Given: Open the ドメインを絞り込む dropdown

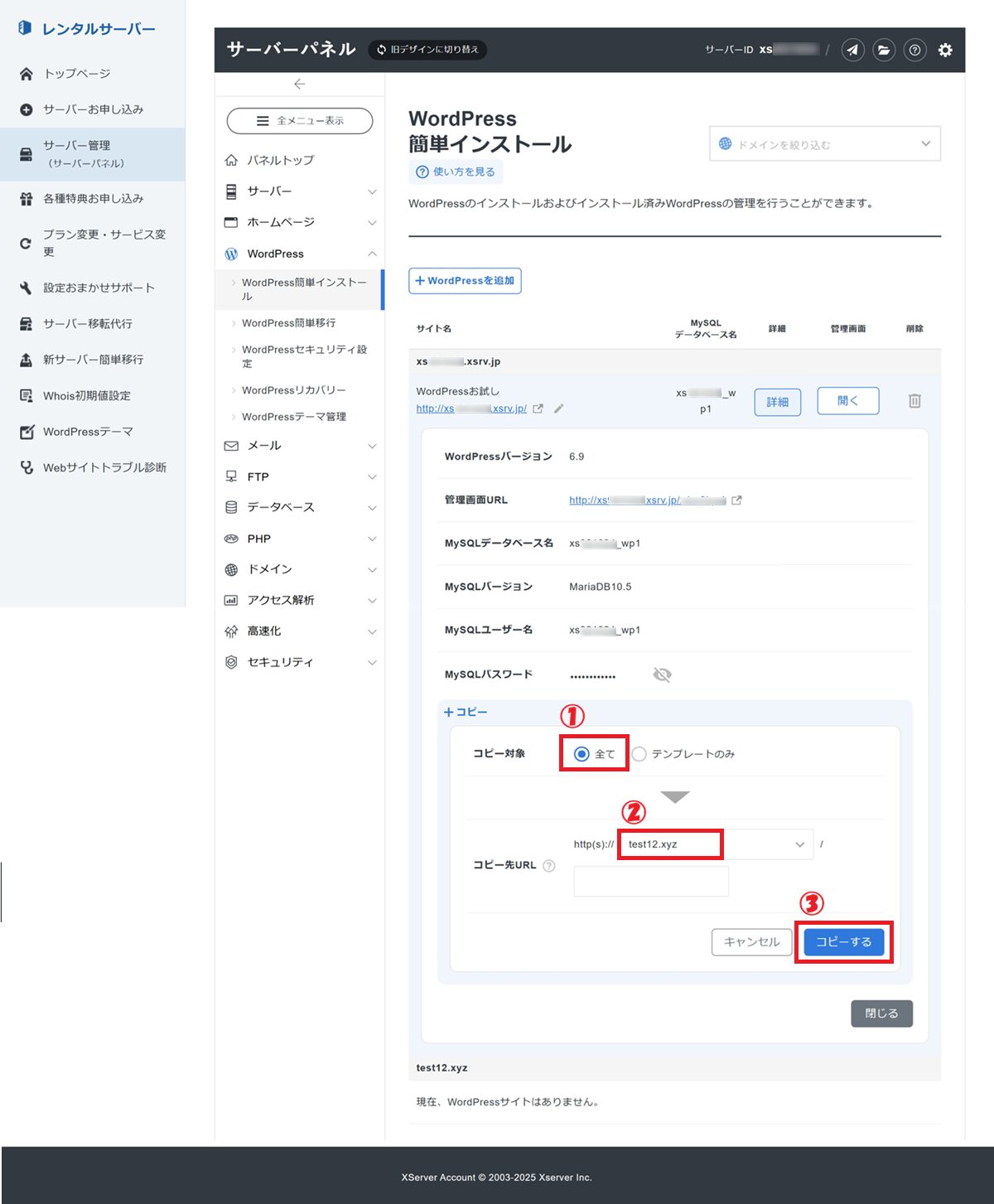Looking at the screenshot, I should [x=825, y=144].
